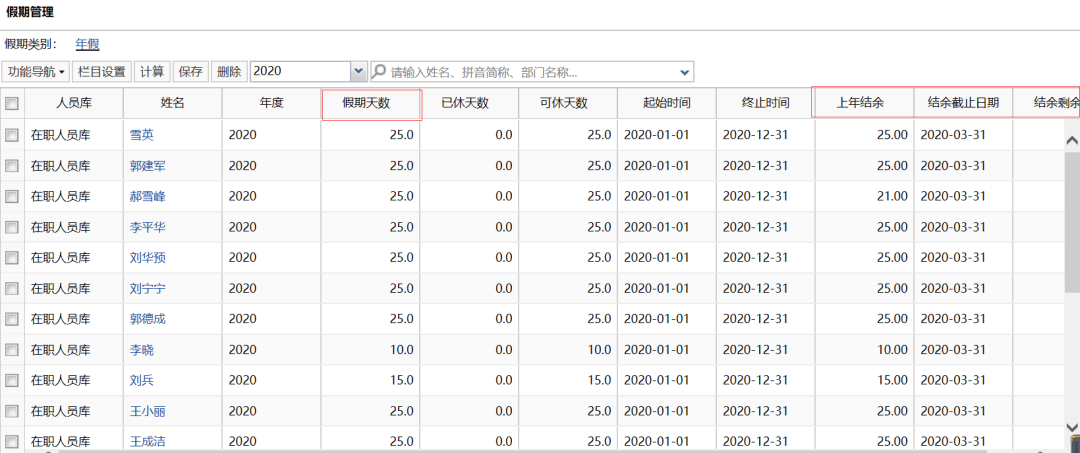This screenshot has height=453, width=1080.
Task: Open the 年假 holiday type link
Action: point(88,44)
